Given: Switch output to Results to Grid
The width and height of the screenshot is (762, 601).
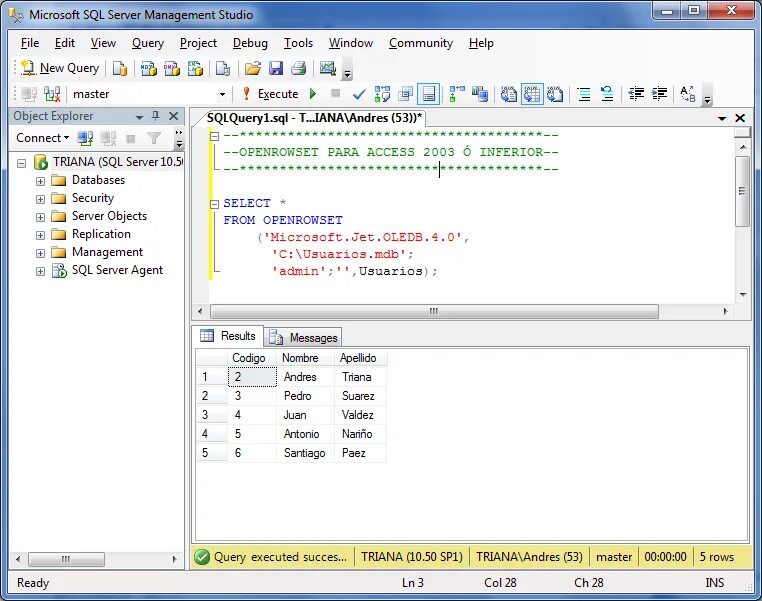Looking at the screenshot, I should coord(532,94).
